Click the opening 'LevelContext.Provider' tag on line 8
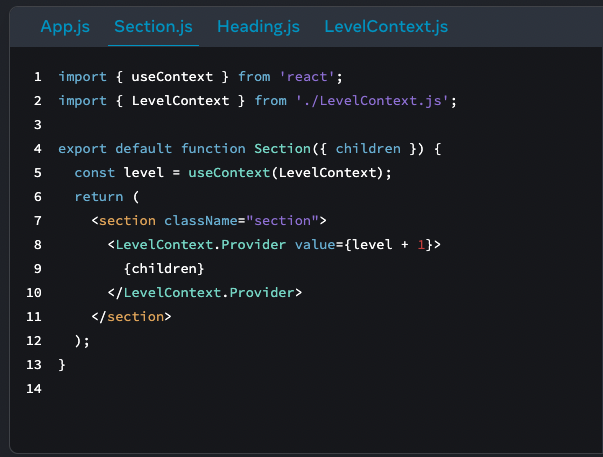The width and height of the screenshot is (603, 457). tap(201, 245)
